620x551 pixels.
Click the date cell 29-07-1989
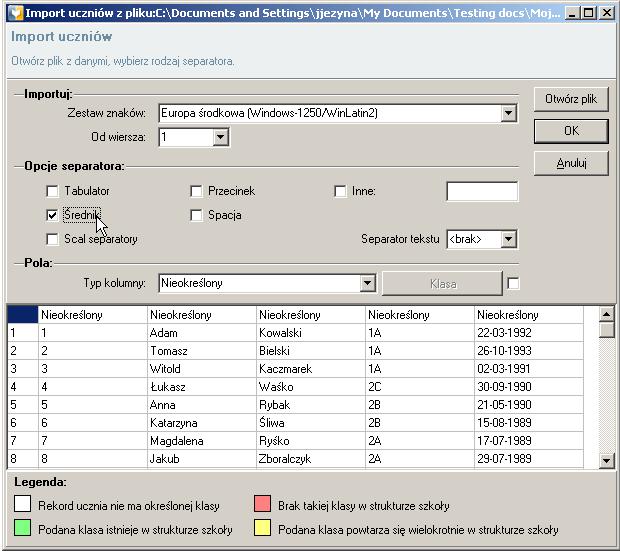tap(529, 459)
